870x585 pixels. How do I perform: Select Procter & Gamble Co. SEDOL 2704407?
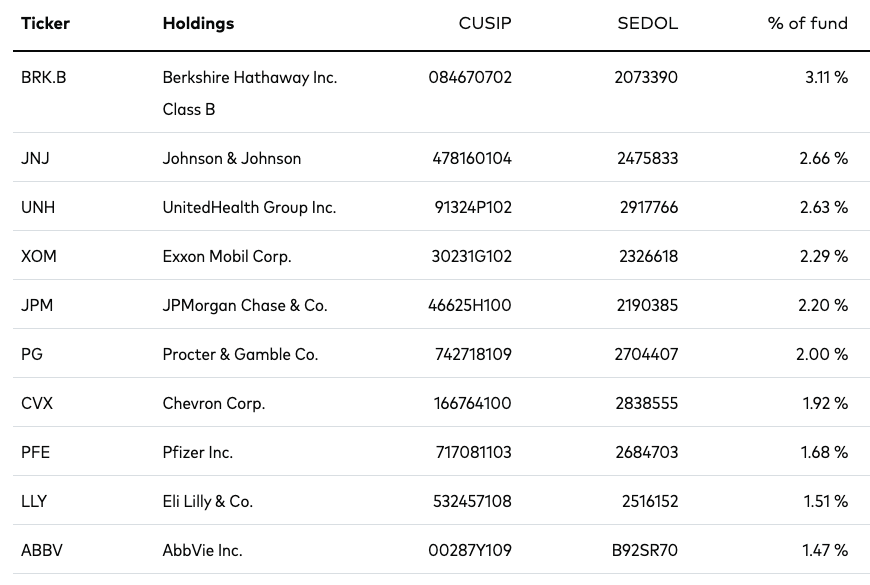point(646,354)
